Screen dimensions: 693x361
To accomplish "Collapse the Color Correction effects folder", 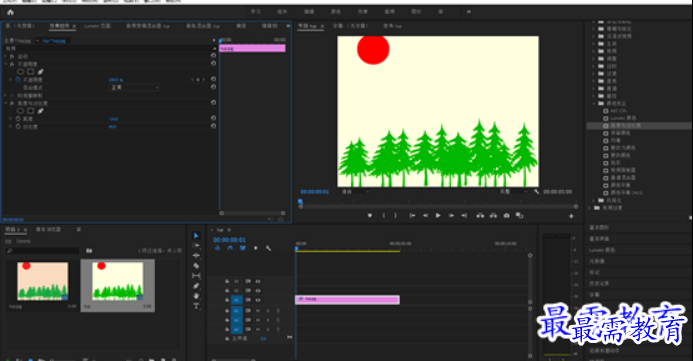I will (594, 103).
